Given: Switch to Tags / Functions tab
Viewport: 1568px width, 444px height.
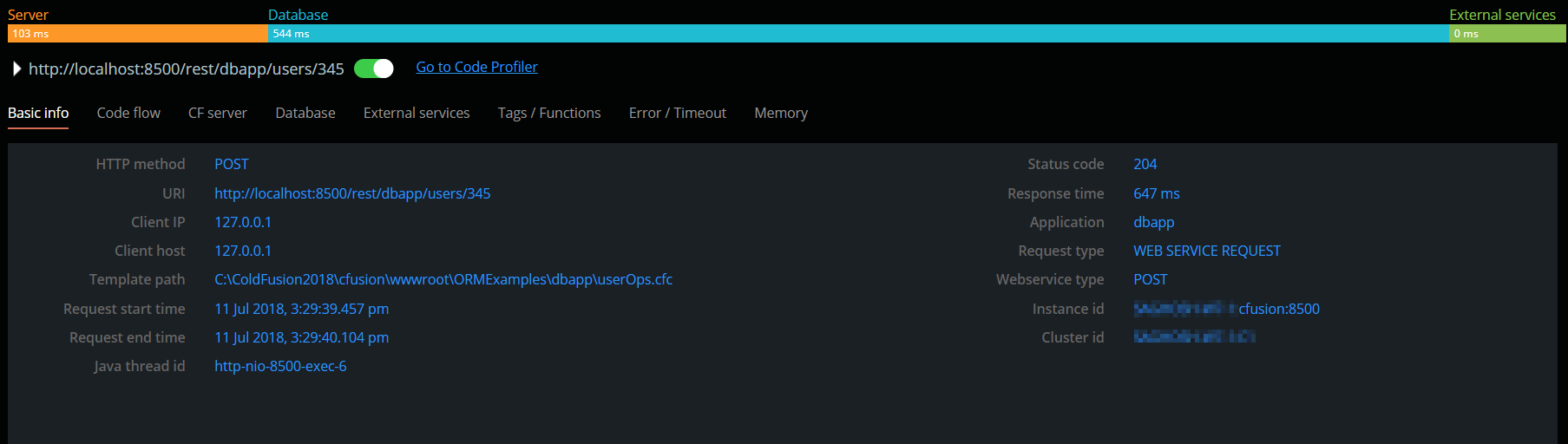Looking at the screenshot, I should tap(549, 113).
